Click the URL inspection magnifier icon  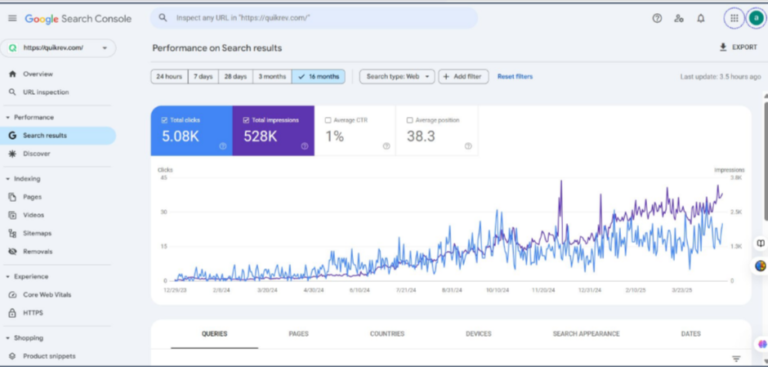pyautogui.click(x=13, y=92)
